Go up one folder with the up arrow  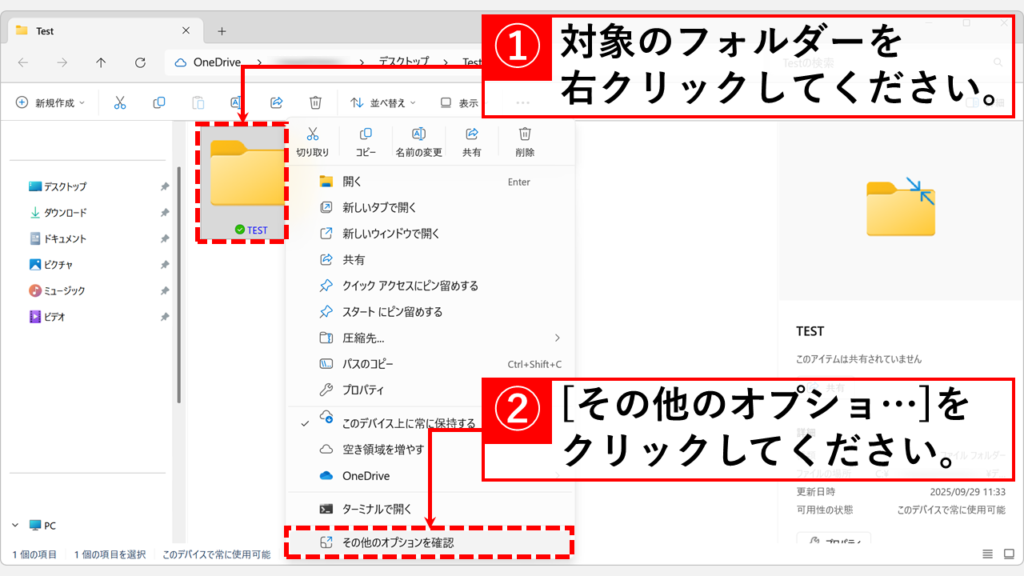(x=101, y=62)
